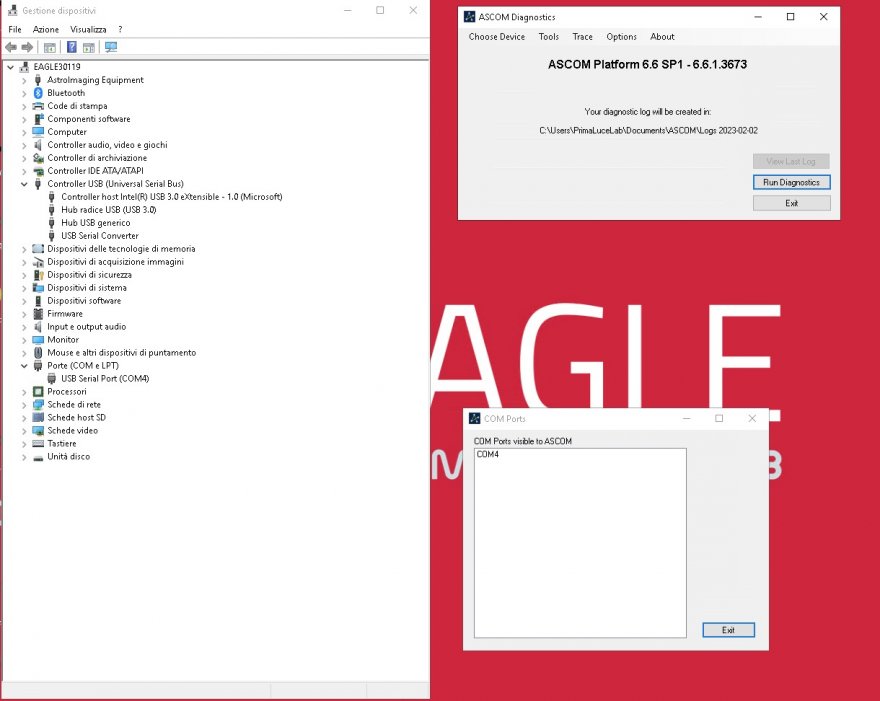Expand AstroImaging Equipment category

tap(24, 80)
